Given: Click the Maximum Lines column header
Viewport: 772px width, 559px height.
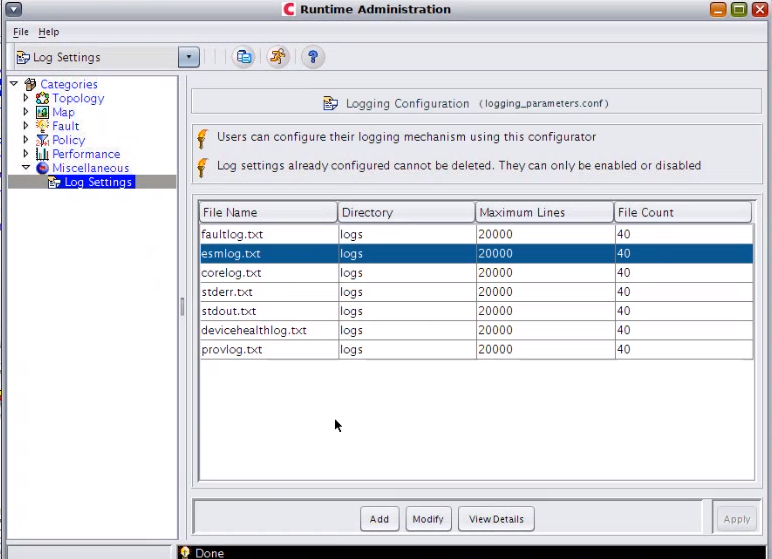Looking at the screenshot, I should [545, 212].
